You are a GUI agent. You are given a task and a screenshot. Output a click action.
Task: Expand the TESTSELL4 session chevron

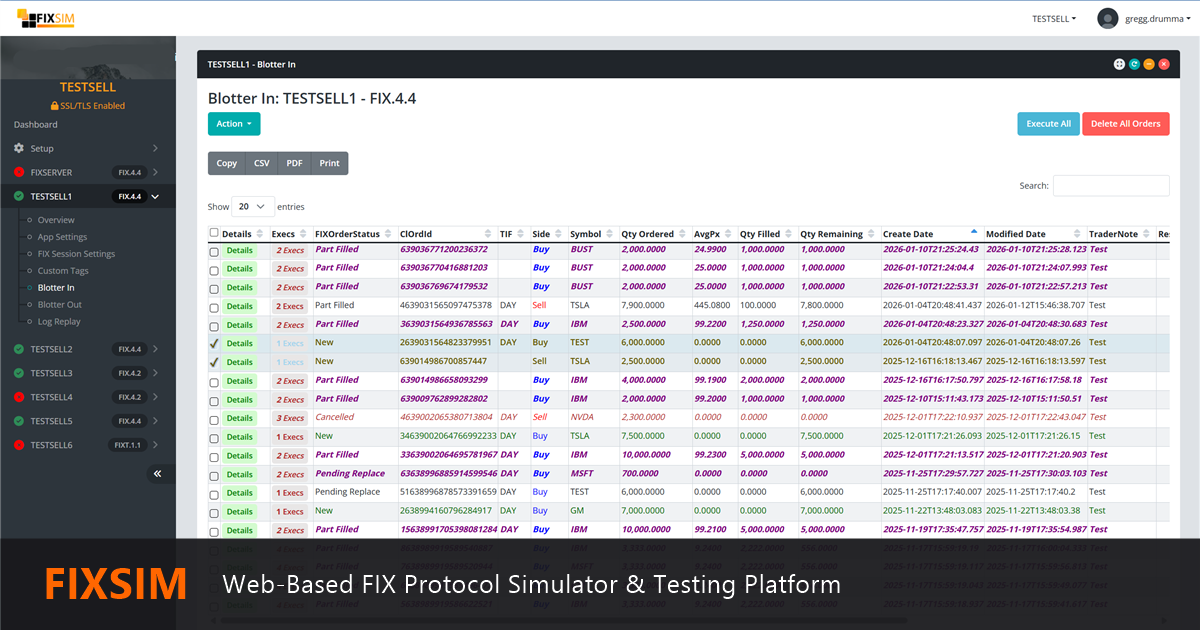point(155,397)
